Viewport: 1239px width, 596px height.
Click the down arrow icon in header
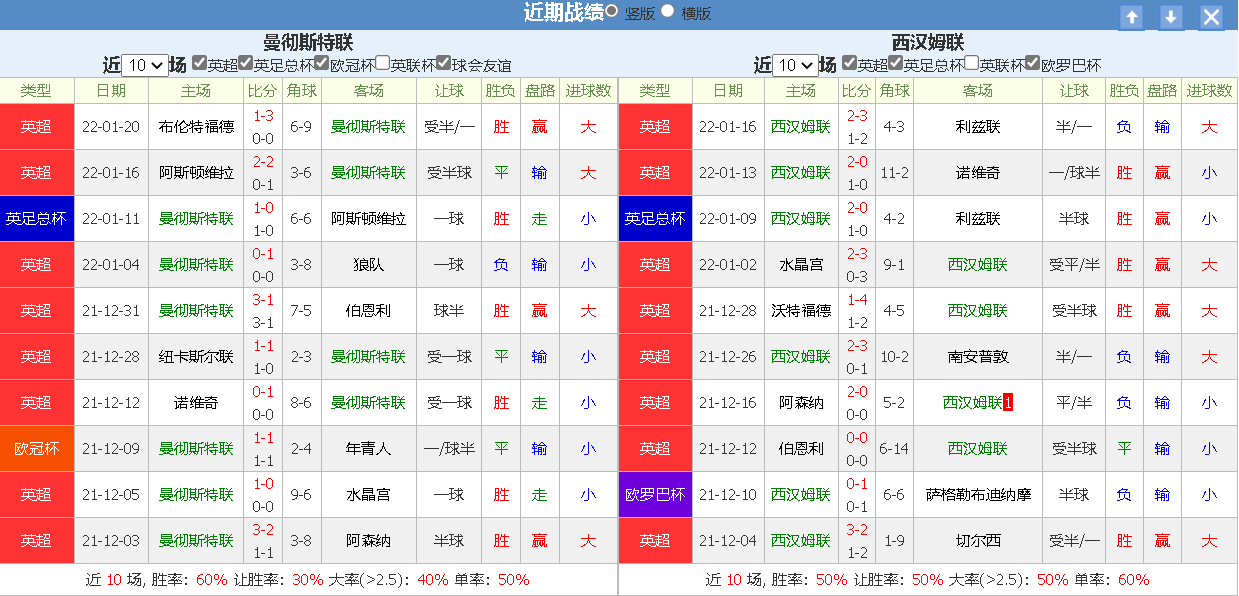tap(1171, 17)
